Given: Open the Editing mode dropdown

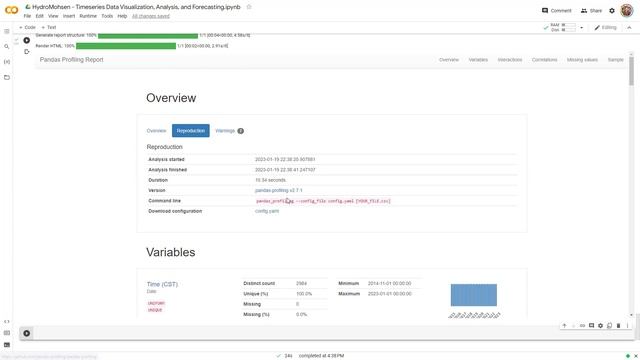Looking at the screenshot, I should tap(605, 27).
